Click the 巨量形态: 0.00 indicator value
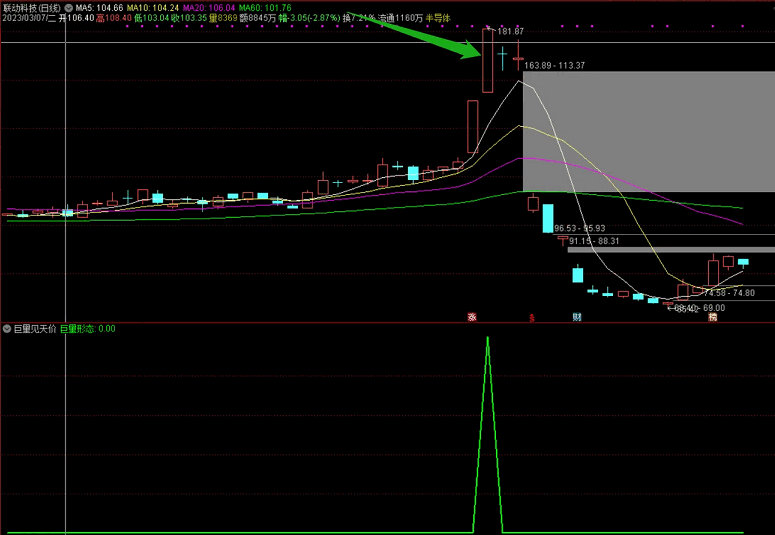The width and height of the screenshot is (775, 535). (88, 329)
